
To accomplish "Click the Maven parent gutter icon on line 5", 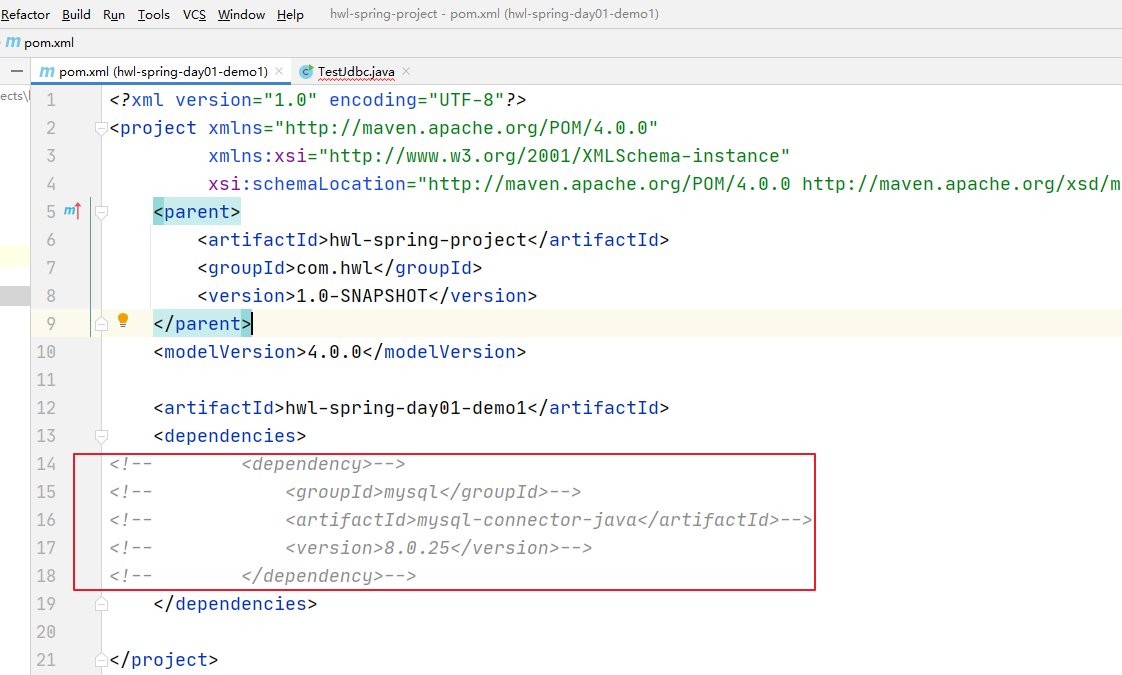I will tap(72, 210).
